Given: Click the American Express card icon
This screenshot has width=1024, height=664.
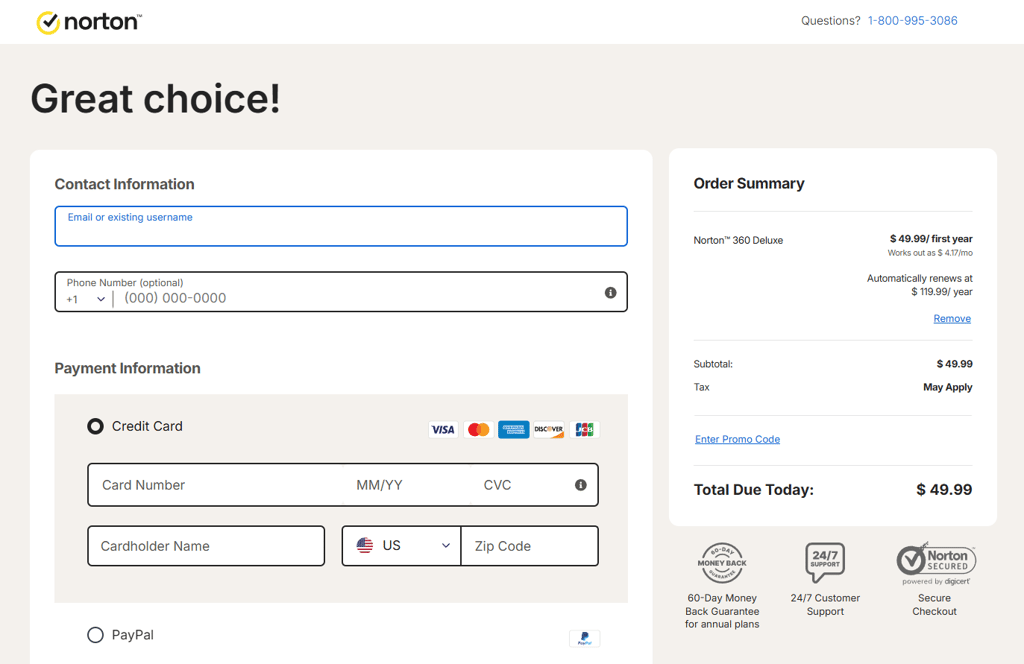Looking at the screenshot, I should click(514, 430).
